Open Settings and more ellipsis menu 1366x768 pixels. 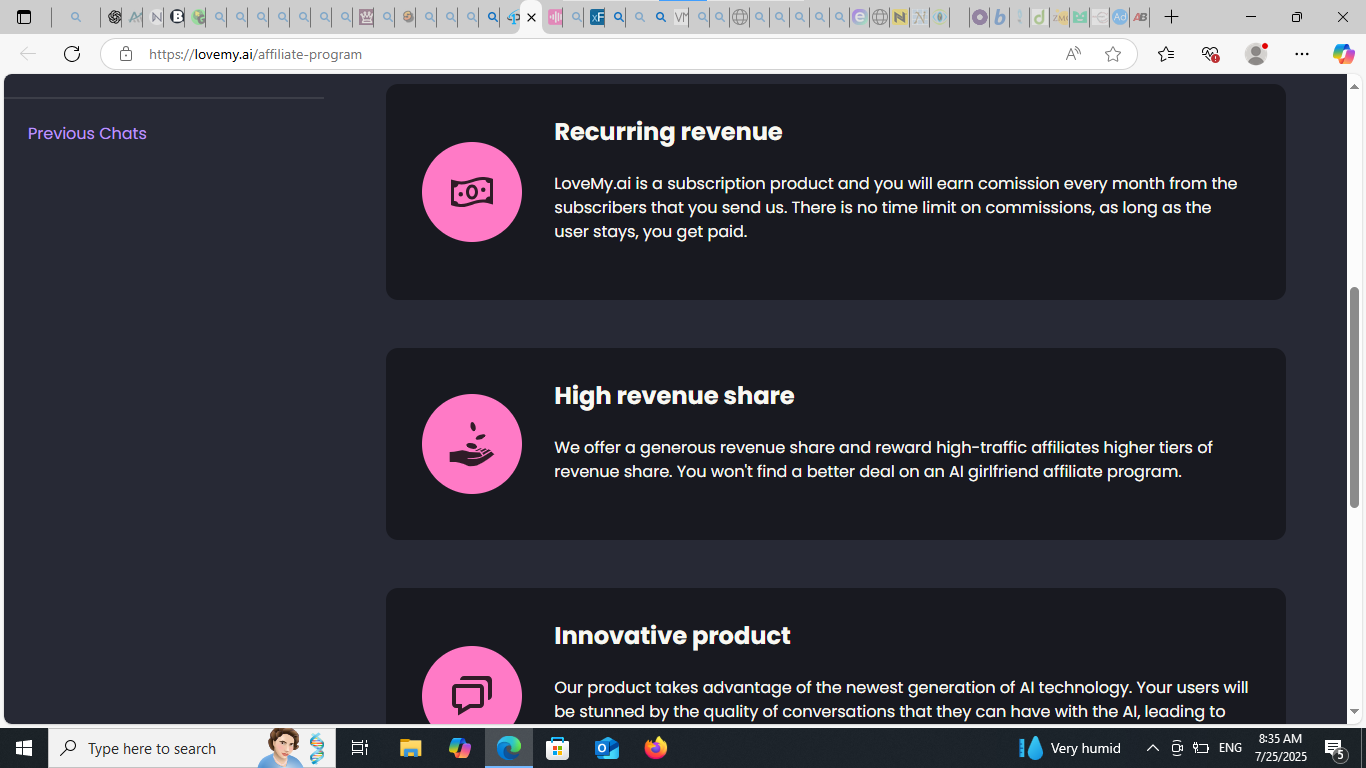tap(1301, 54)
